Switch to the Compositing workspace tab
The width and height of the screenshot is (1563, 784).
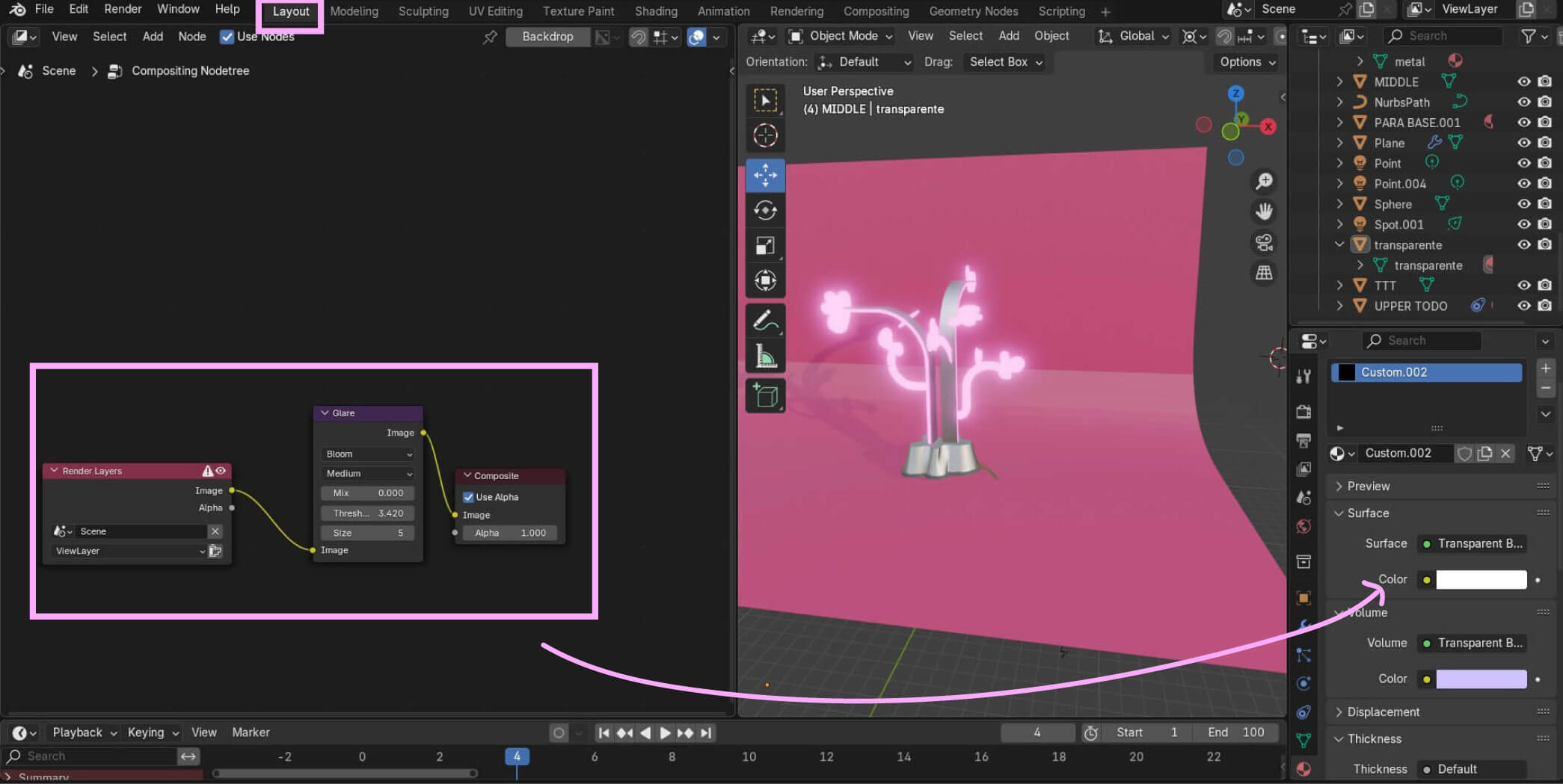[876, 11]
